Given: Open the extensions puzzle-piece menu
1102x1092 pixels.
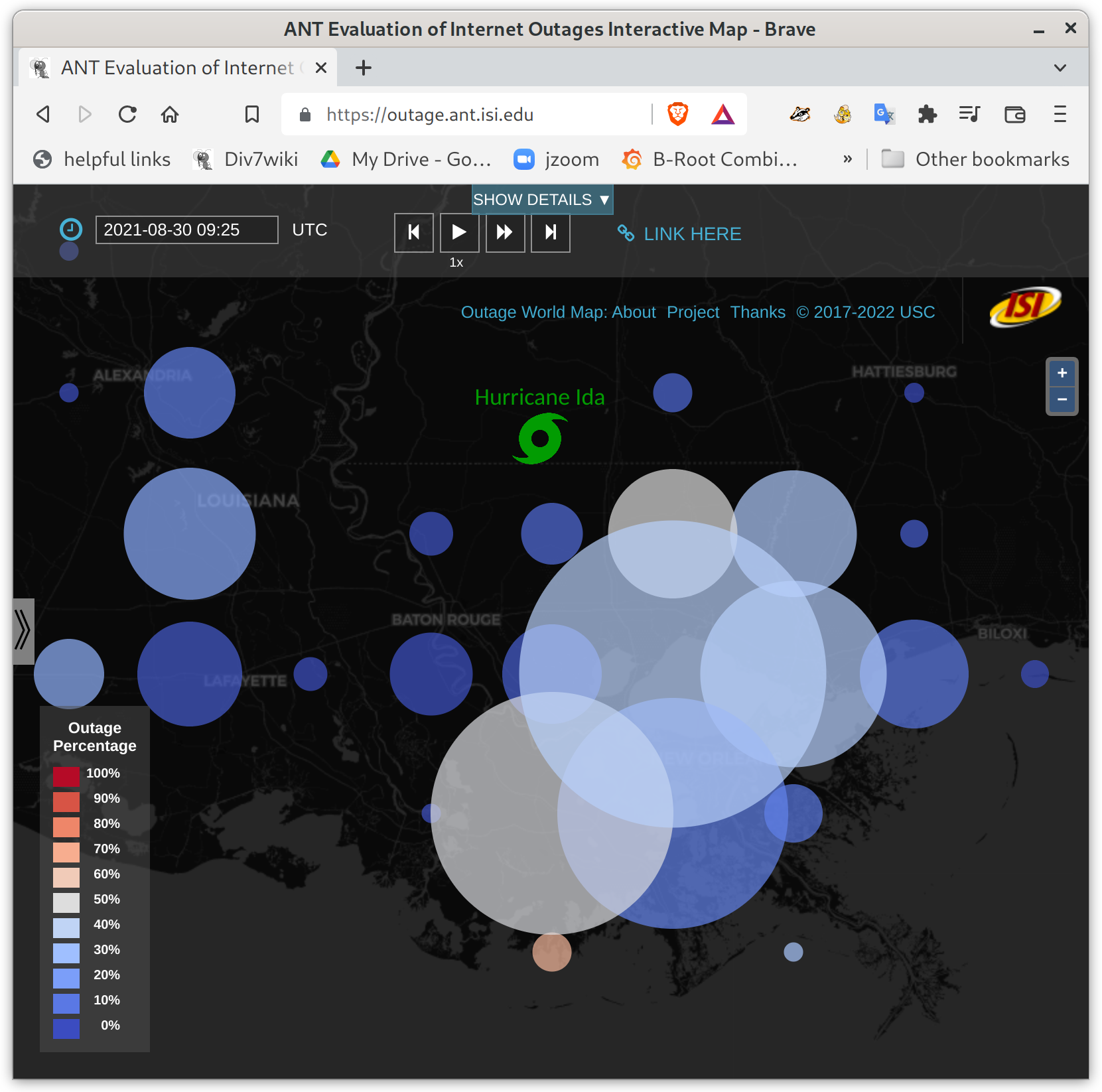Looking at the screenshot, I should pos(927,115).
